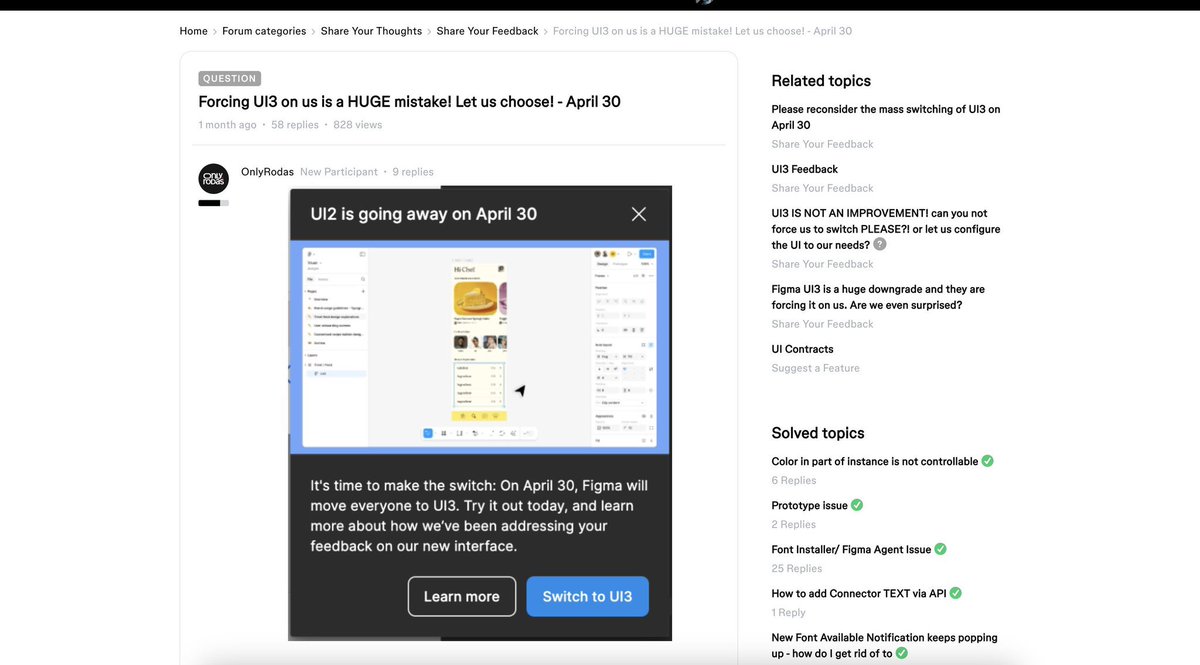This screenshot has height=665, width=1200.
Task: Click '6 Replies' under Color in part topic
Action: pos(794,480)
